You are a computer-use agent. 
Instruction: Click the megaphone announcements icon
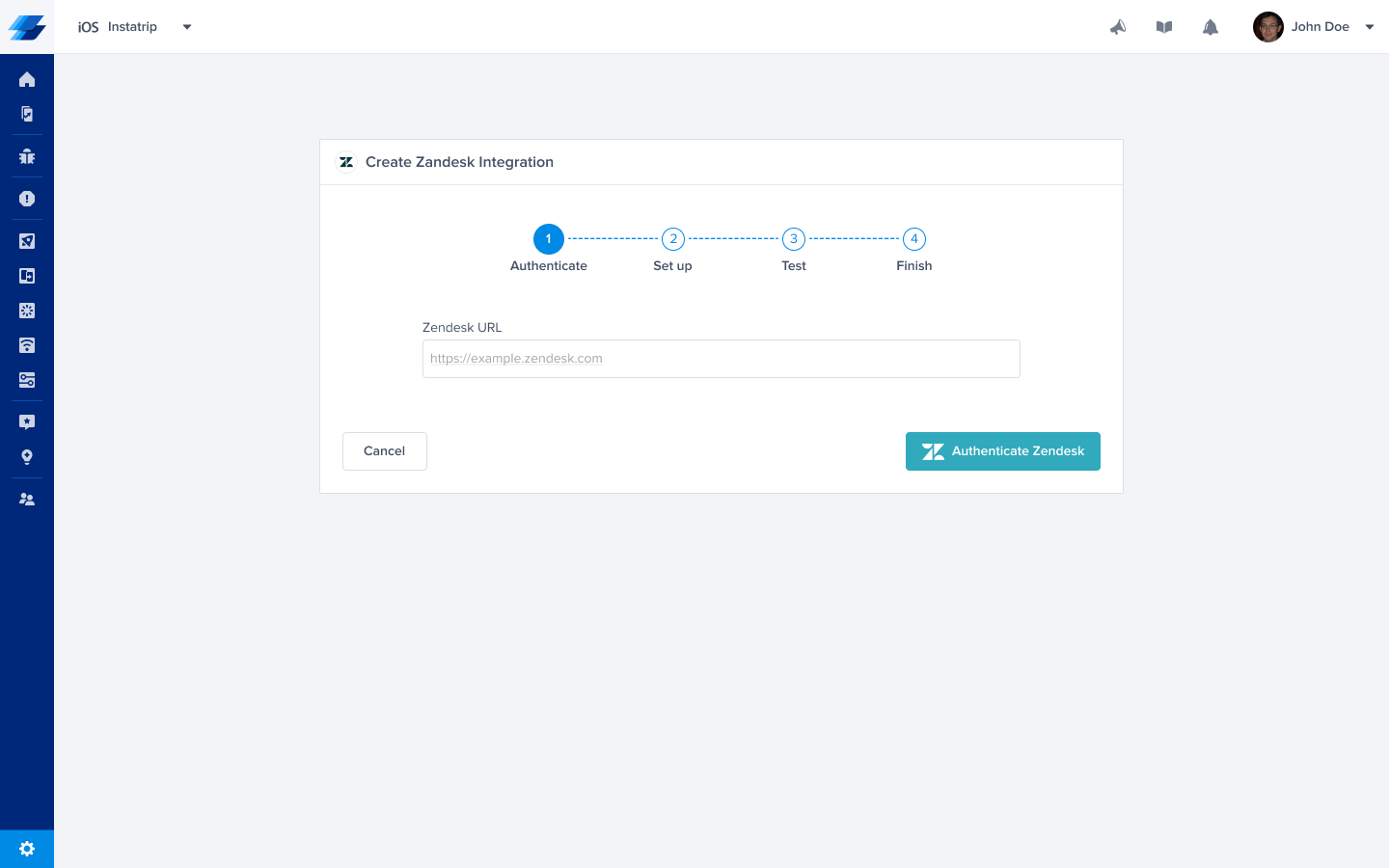click(x=1118, y=27)
